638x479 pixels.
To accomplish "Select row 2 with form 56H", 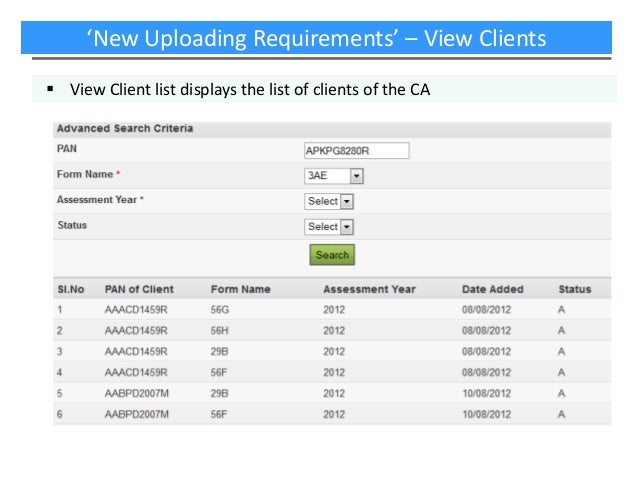I will (332, 330).
